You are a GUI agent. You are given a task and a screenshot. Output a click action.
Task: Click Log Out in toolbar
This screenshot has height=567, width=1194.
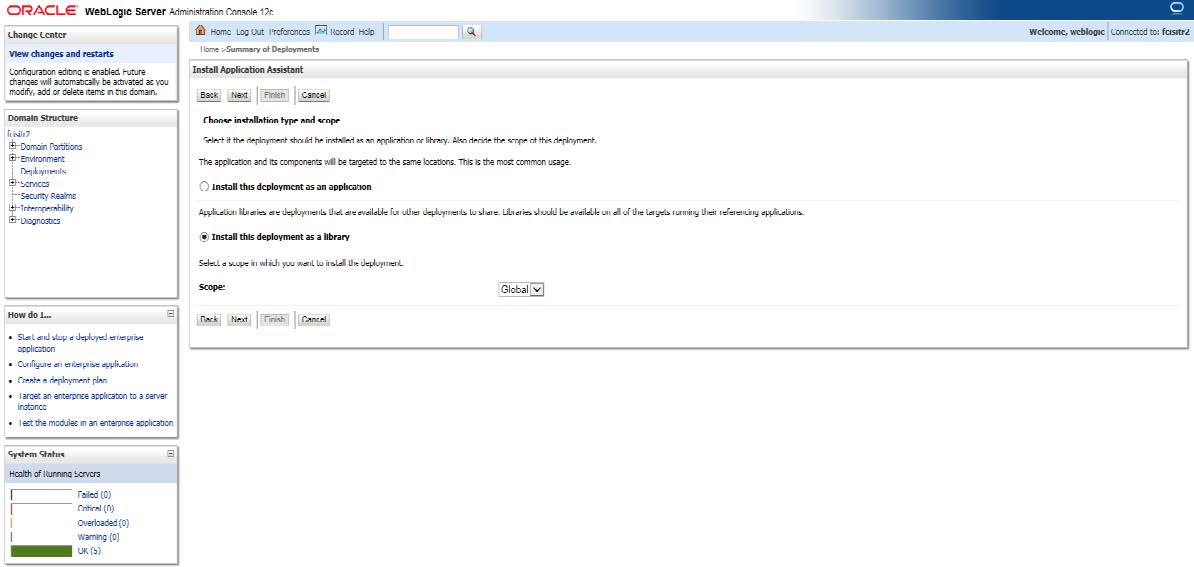click(250, 32)
